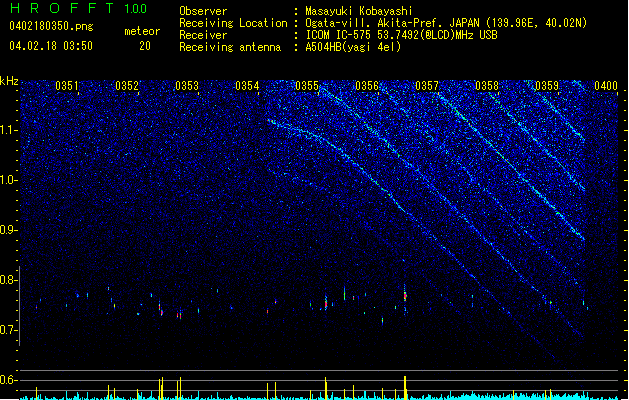The height and width of the screenshot is (400, 629).
Task: Click the Receiver label
Action: [203, 35]
